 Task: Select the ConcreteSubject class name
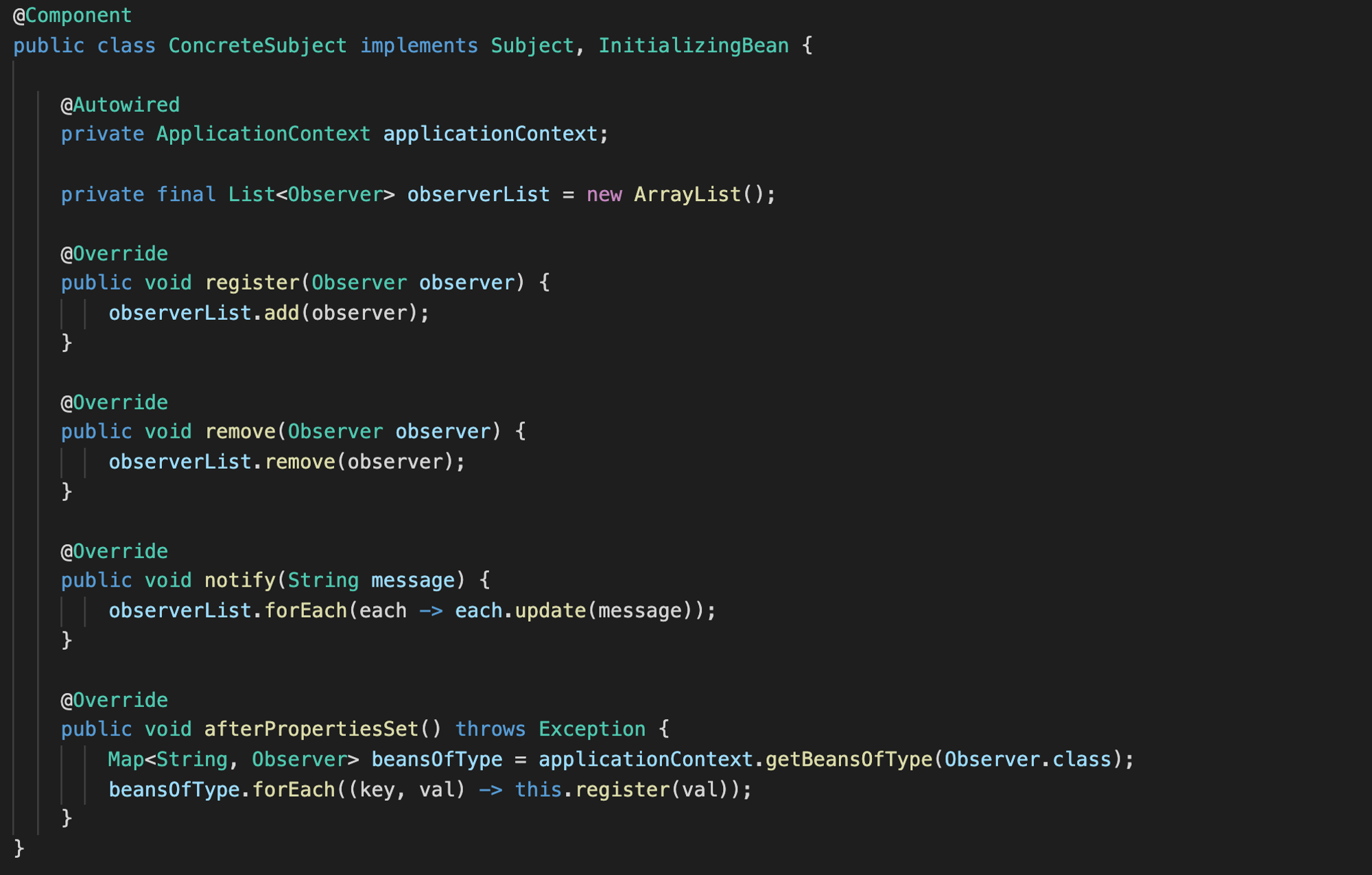click(x=257, y=45)
